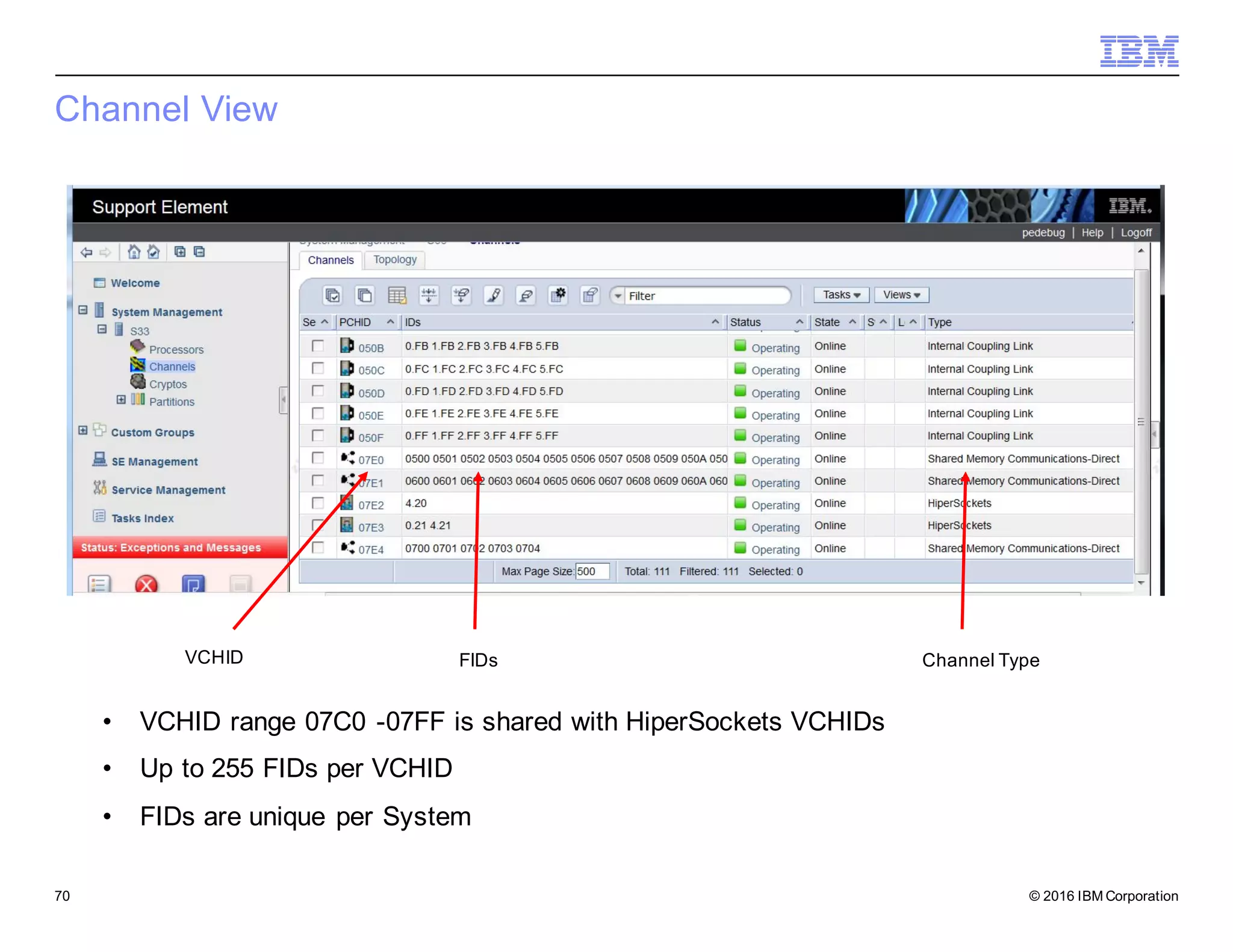Click the status overview list icon

click(x=99, y=584)
